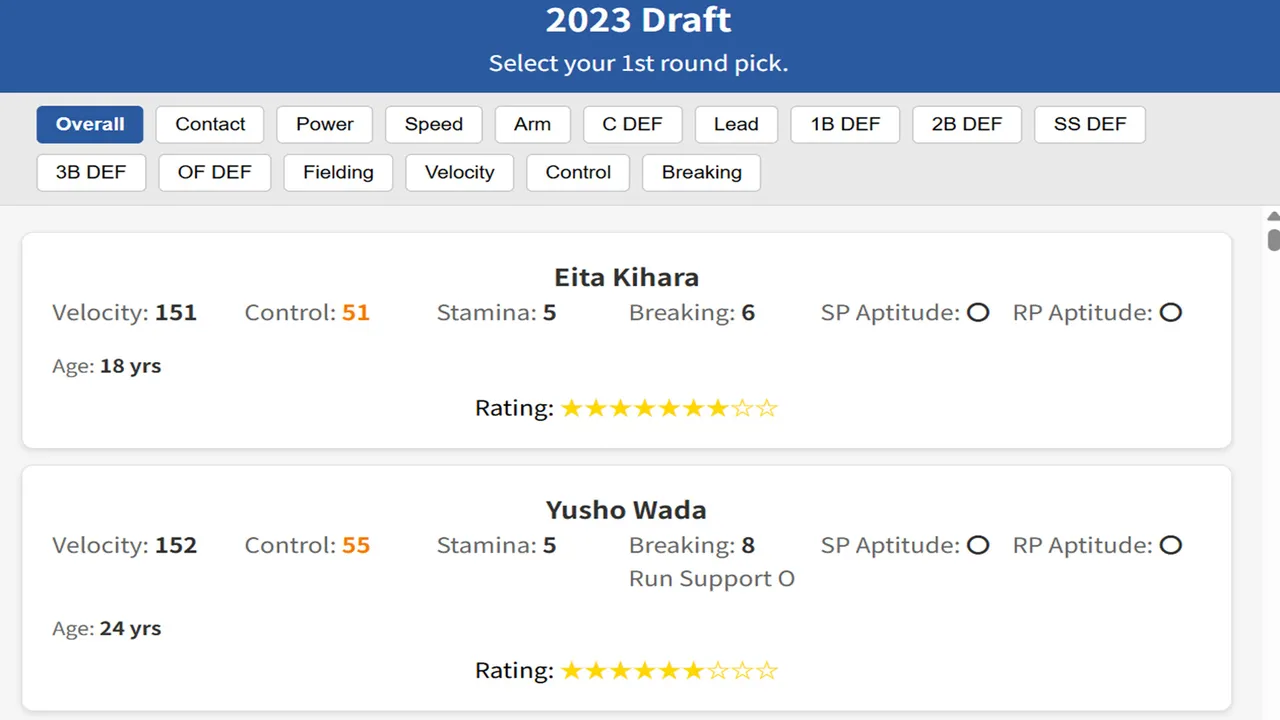
Task: Choose the 3B DEF filter
Action: tap(91, 172)
